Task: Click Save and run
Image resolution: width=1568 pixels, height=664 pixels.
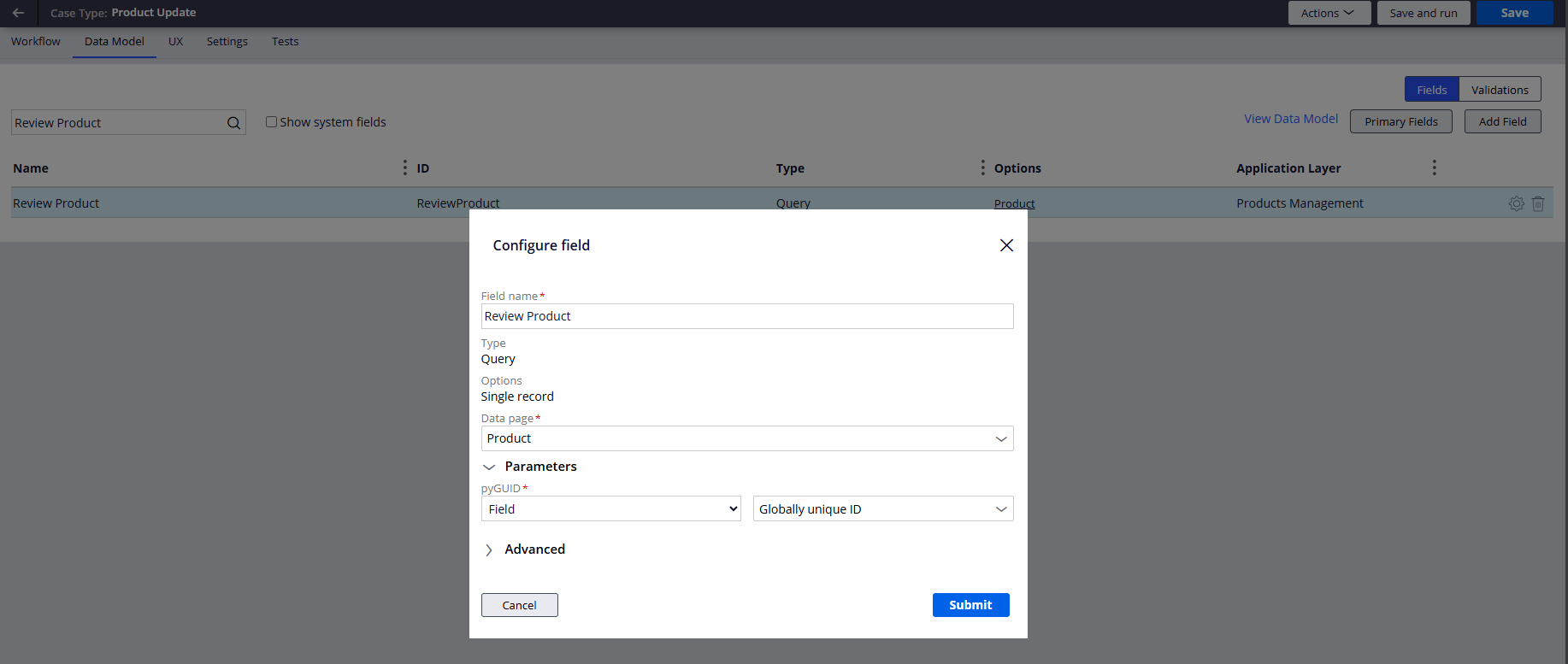Action: (x=1424, y=13)
